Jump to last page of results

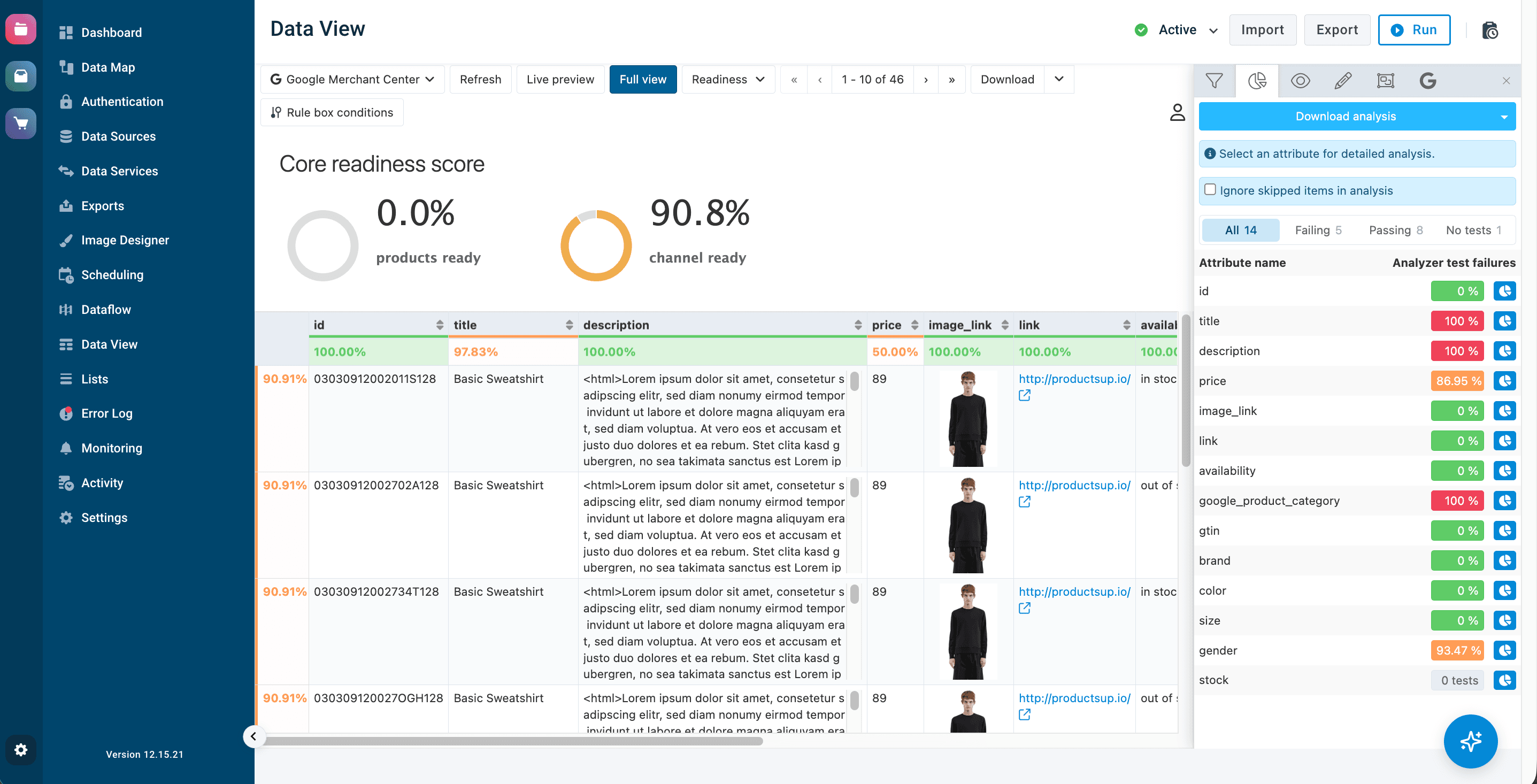click(952, 79)
